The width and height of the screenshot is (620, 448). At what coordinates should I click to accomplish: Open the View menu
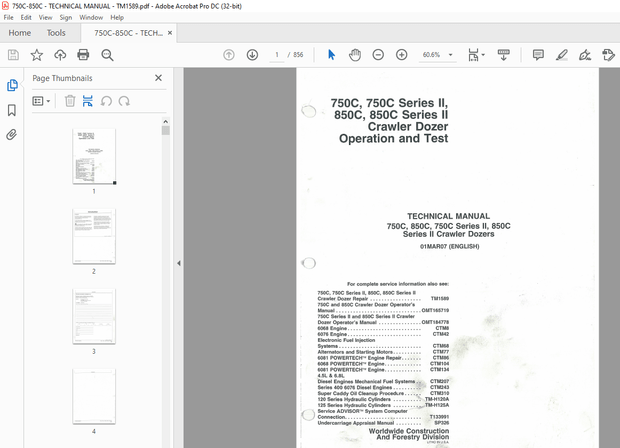[45, 17]
